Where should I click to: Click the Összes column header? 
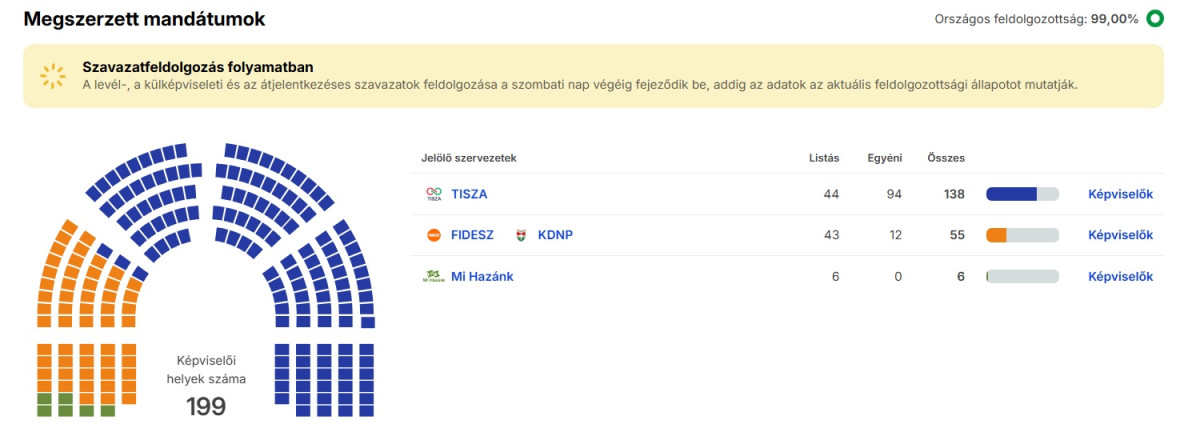(x=945, y=158)
